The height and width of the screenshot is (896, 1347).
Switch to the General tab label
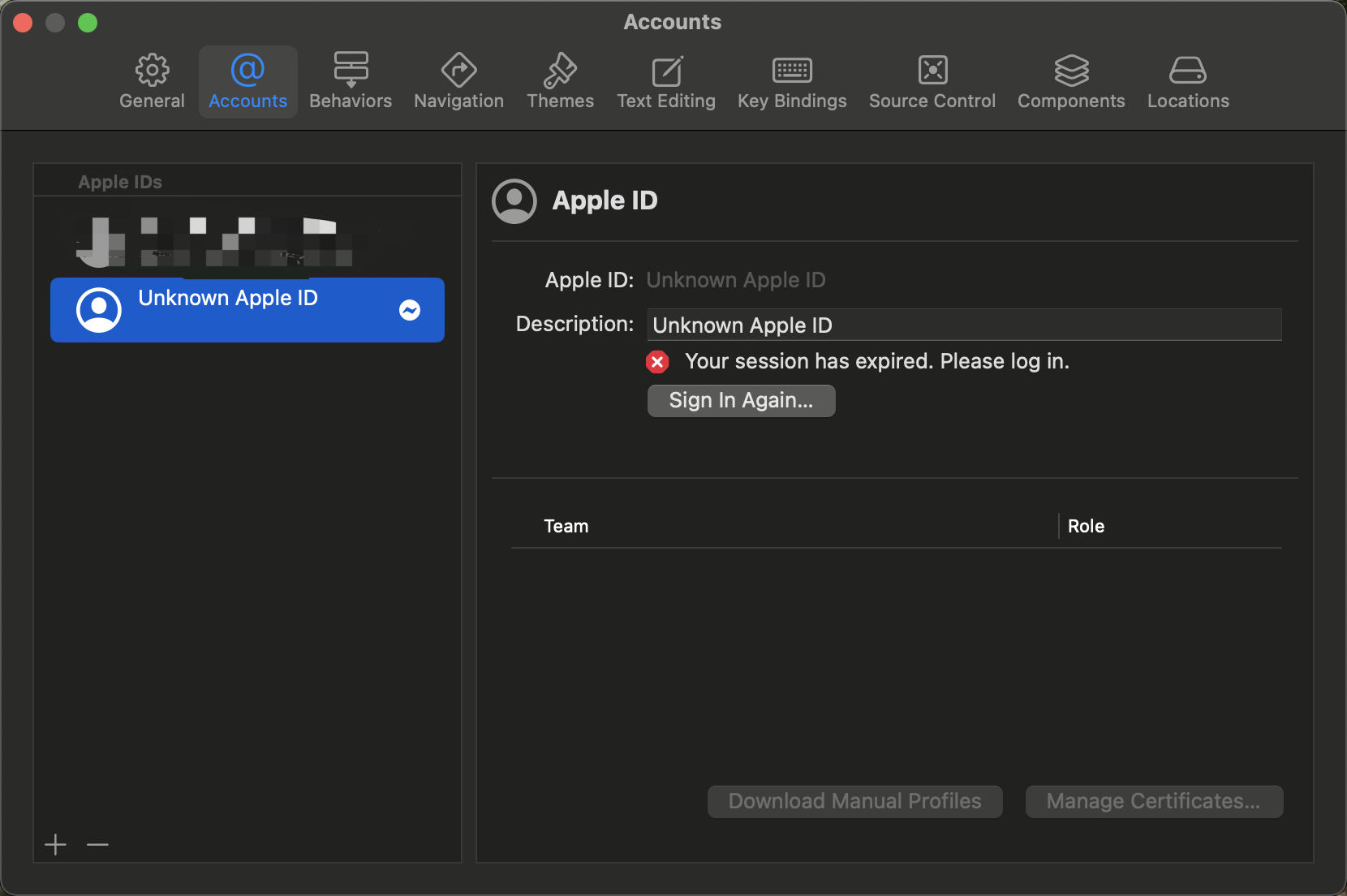[152, 101]
